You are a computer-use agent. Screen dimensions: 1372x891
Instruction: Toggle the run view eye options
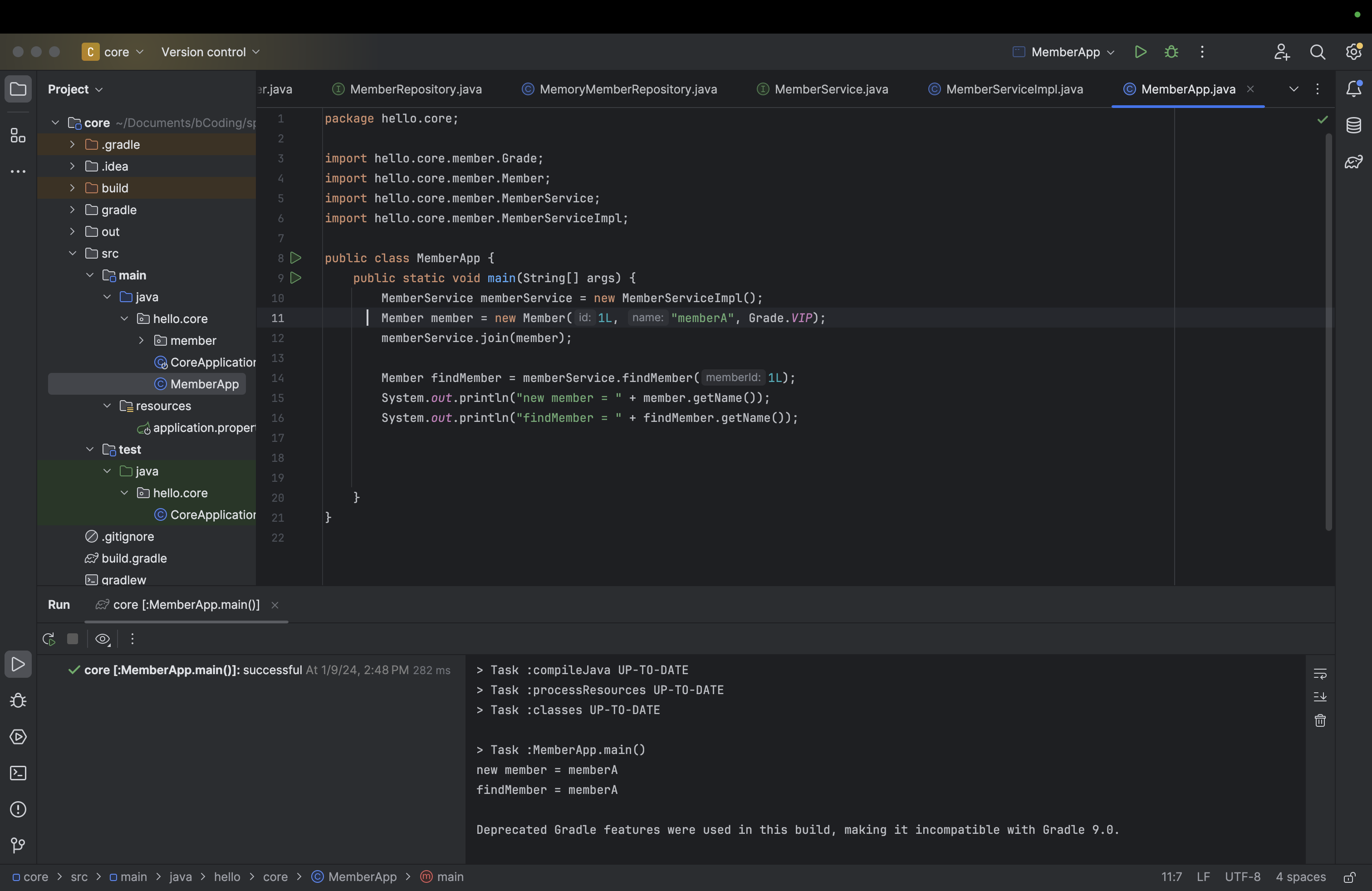point(103,639)
